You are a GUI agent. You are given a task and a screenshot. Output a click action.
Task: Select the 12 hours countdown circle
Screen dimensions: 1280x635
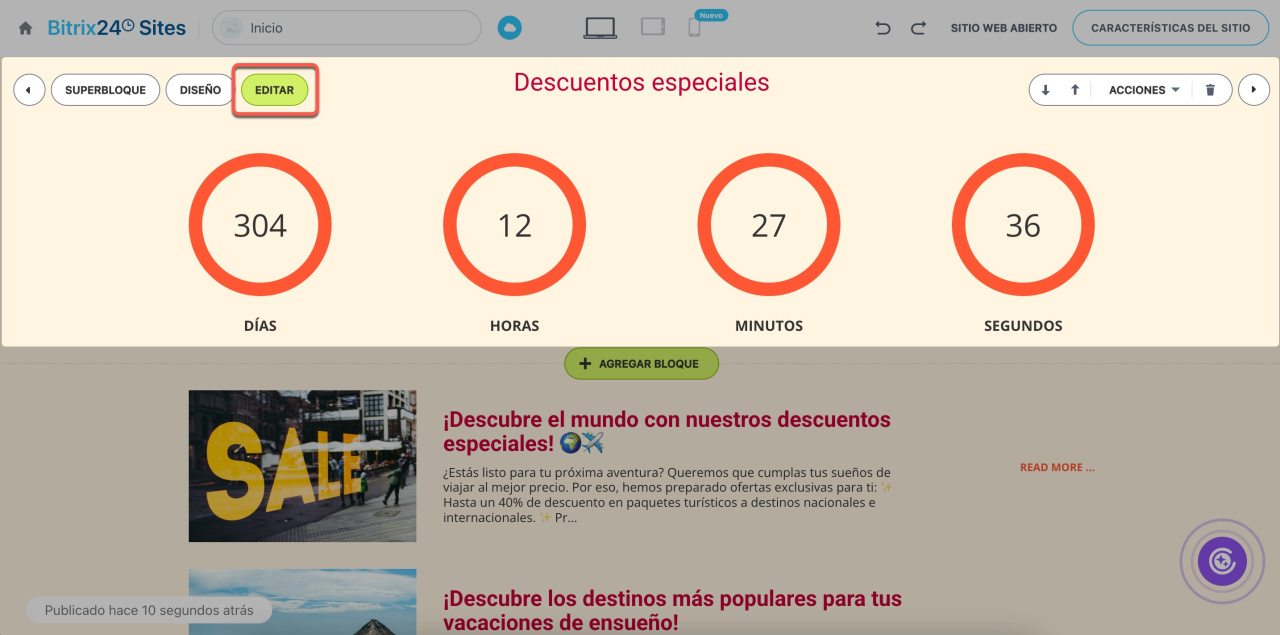(514, 226)
